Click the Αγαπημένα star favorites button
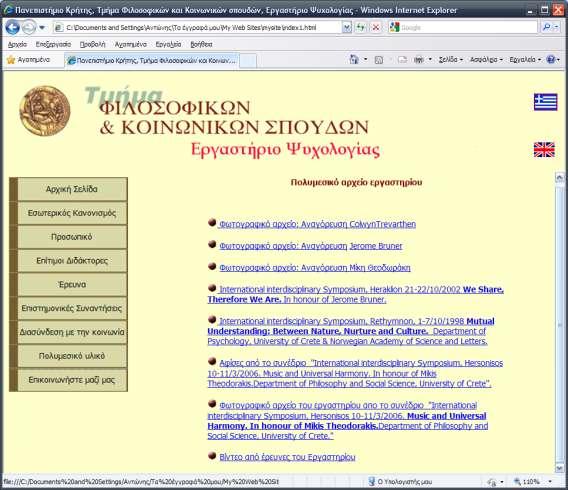The height and width of the screenshot is (490, 568). pyautogui.click(x=28, y=60)
